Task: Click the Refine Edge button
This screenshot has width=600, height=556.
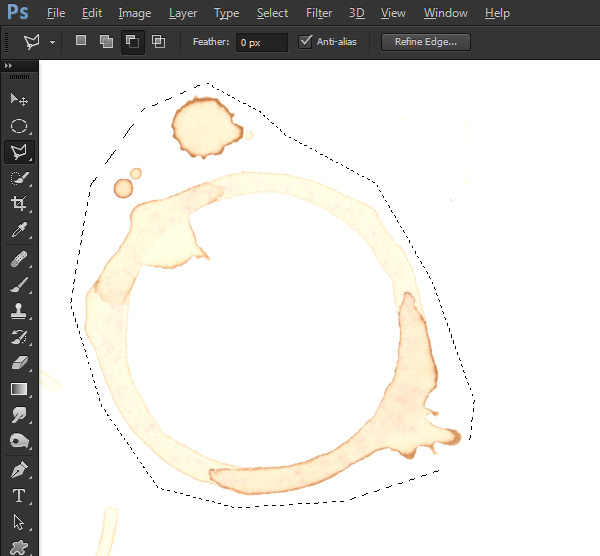Action: pos(426,42)
